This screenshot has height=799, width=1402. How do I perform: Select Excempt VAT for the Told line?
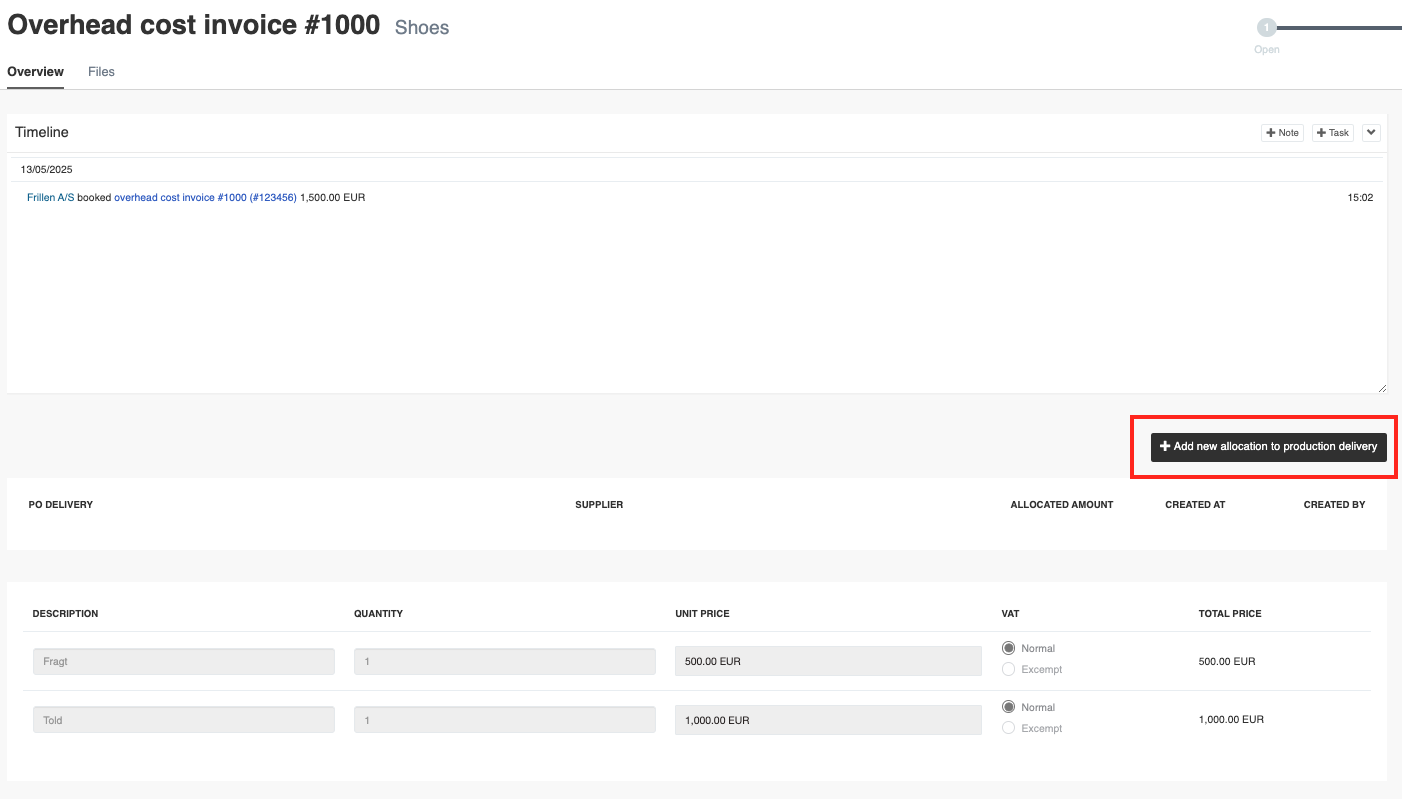(x=1008, y=729)
